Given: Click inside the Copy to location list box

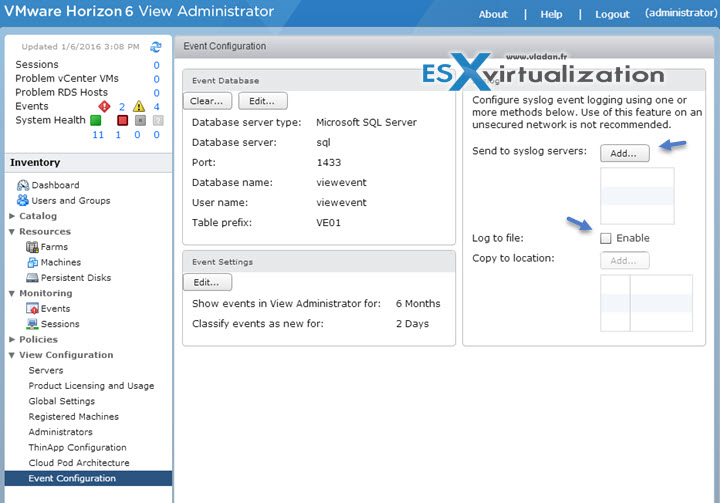Looking at the screenshot, I should 646,303.
